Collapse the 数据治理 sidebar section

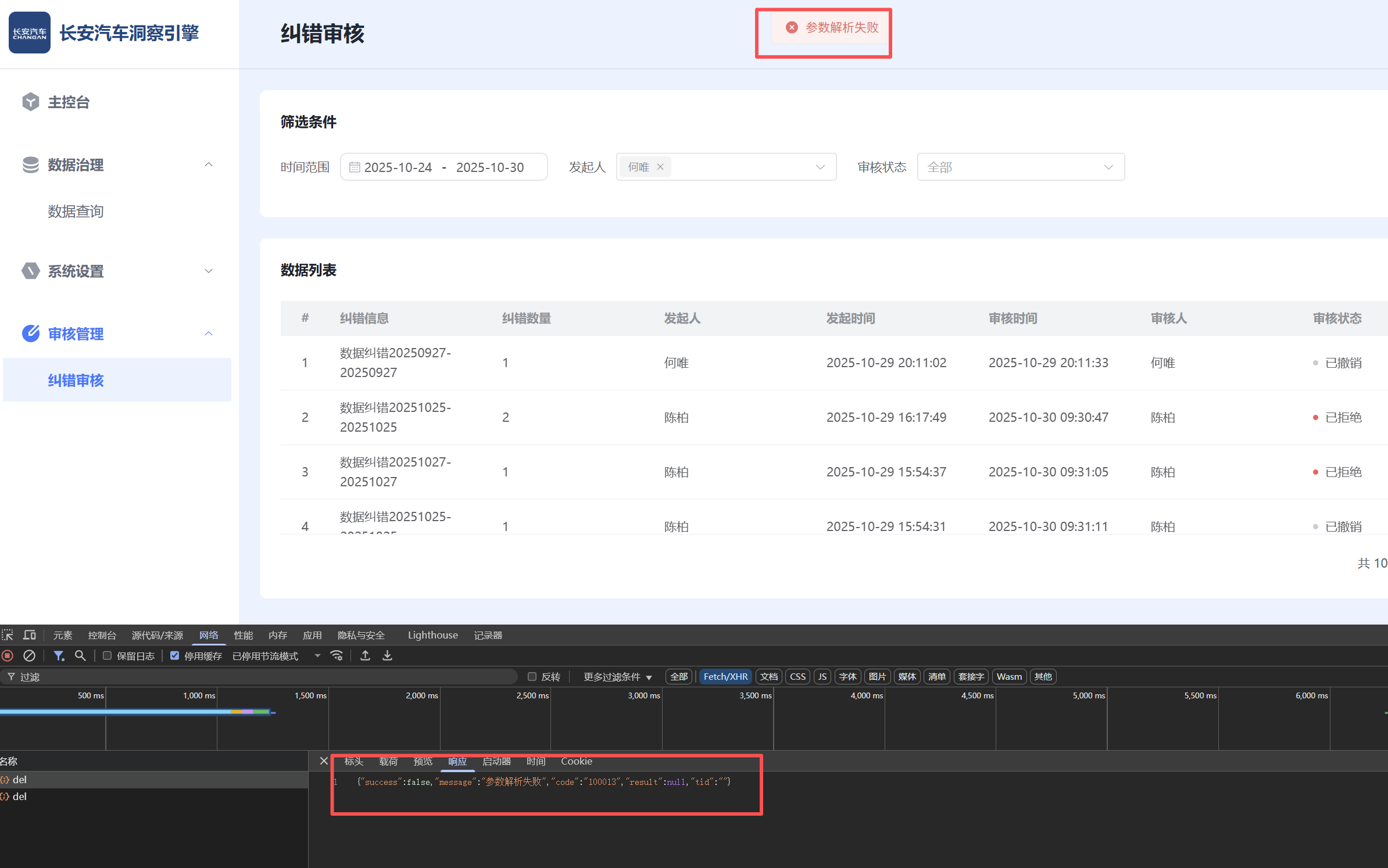click(x=208, y=165)
